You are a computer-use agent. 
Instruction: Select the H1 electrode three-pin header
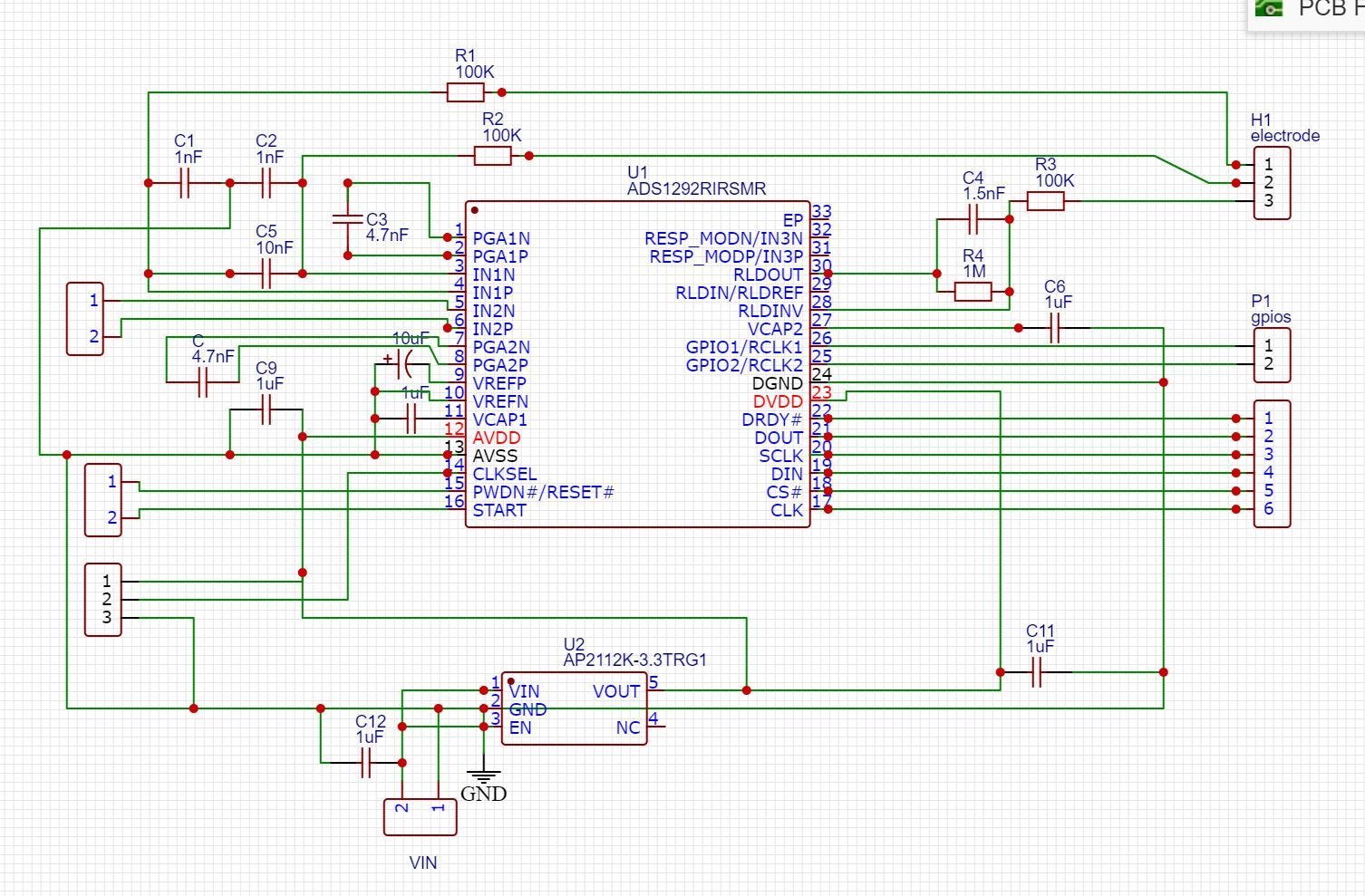coord(1272,183)
